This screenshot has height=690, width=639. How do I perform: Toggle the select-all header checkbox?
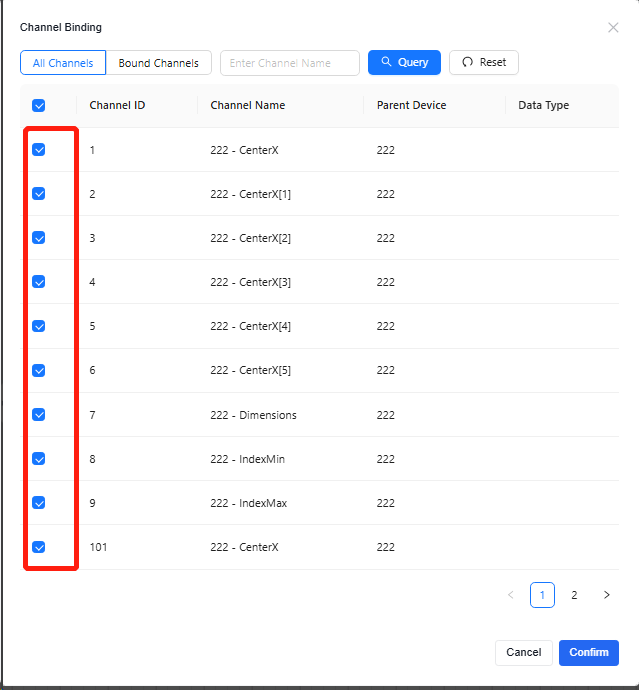tap(39, 105)
